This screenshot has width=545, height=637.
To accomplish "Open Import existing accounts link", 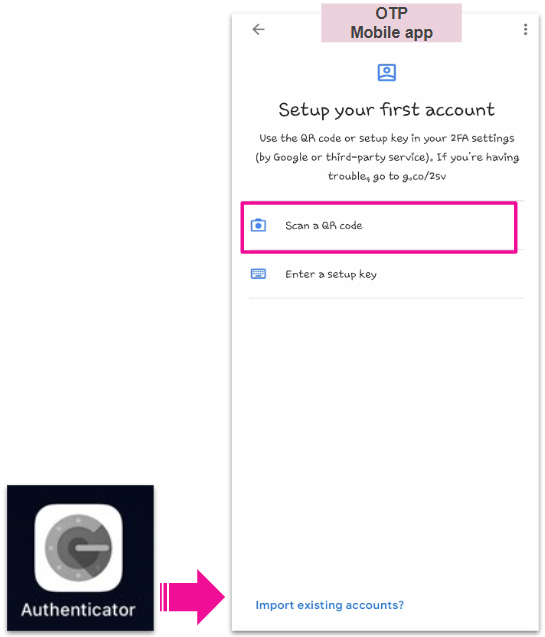I will click(x=330, y=605).
